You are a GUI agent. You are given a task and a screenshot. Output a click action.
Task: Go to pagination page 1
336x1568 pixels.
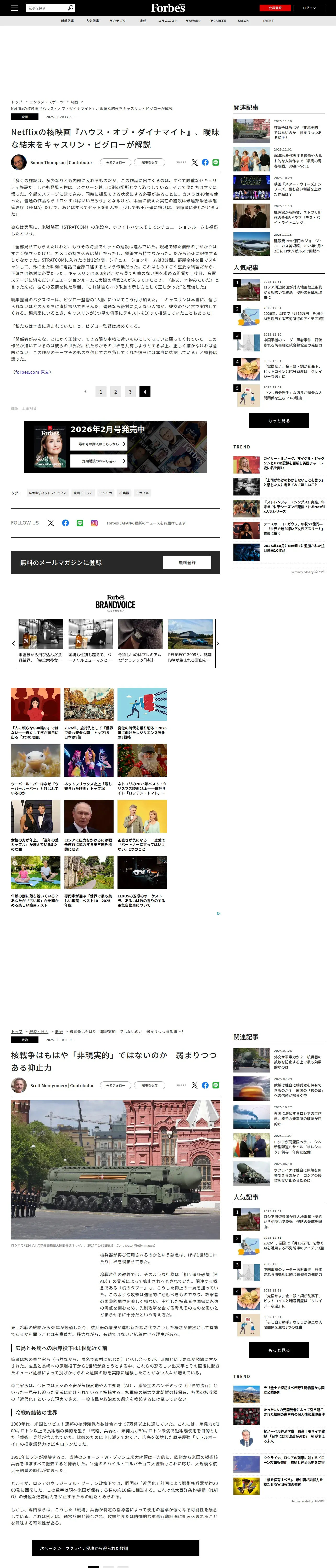pyautogui.click(x=101, y=391)
